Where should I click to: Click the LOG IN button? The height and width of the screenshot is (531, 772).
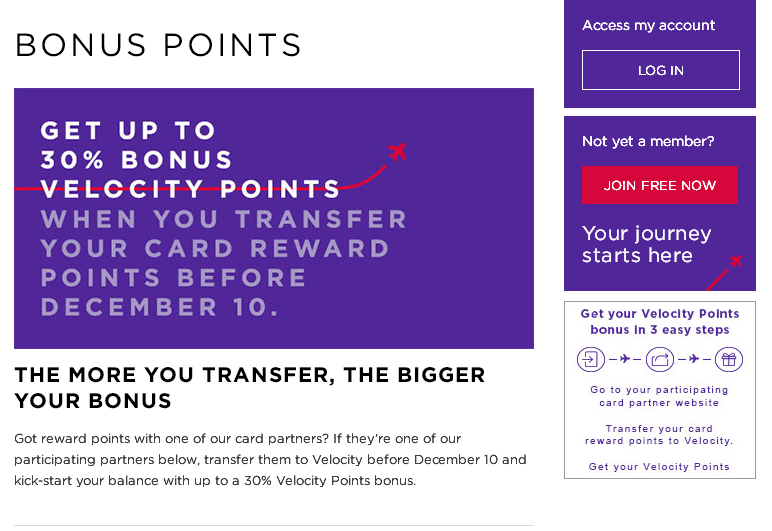660,70
